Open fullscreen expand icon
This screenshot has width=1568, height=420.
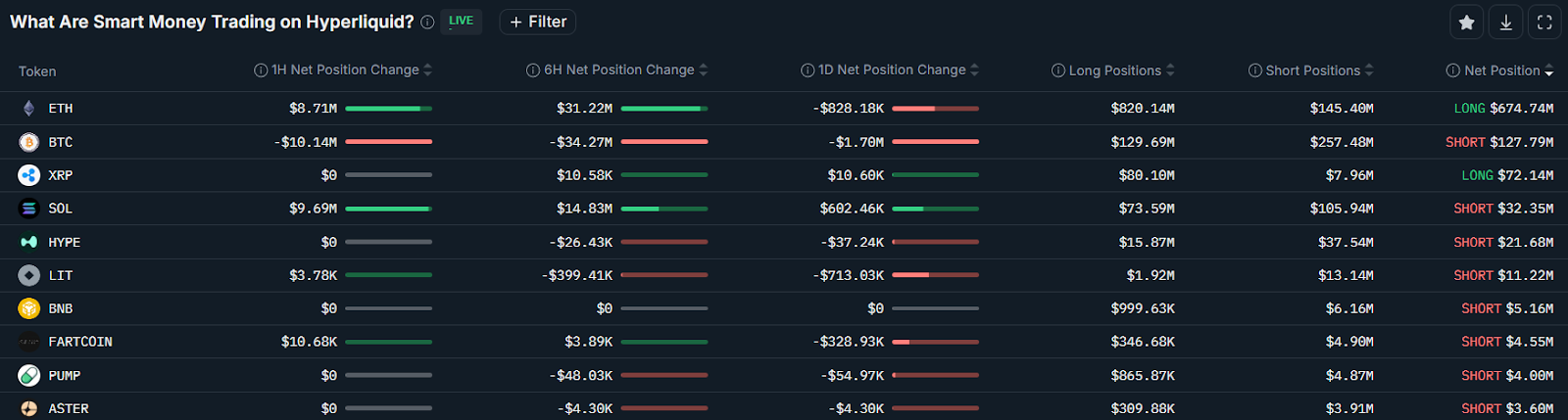point(1544,22)
